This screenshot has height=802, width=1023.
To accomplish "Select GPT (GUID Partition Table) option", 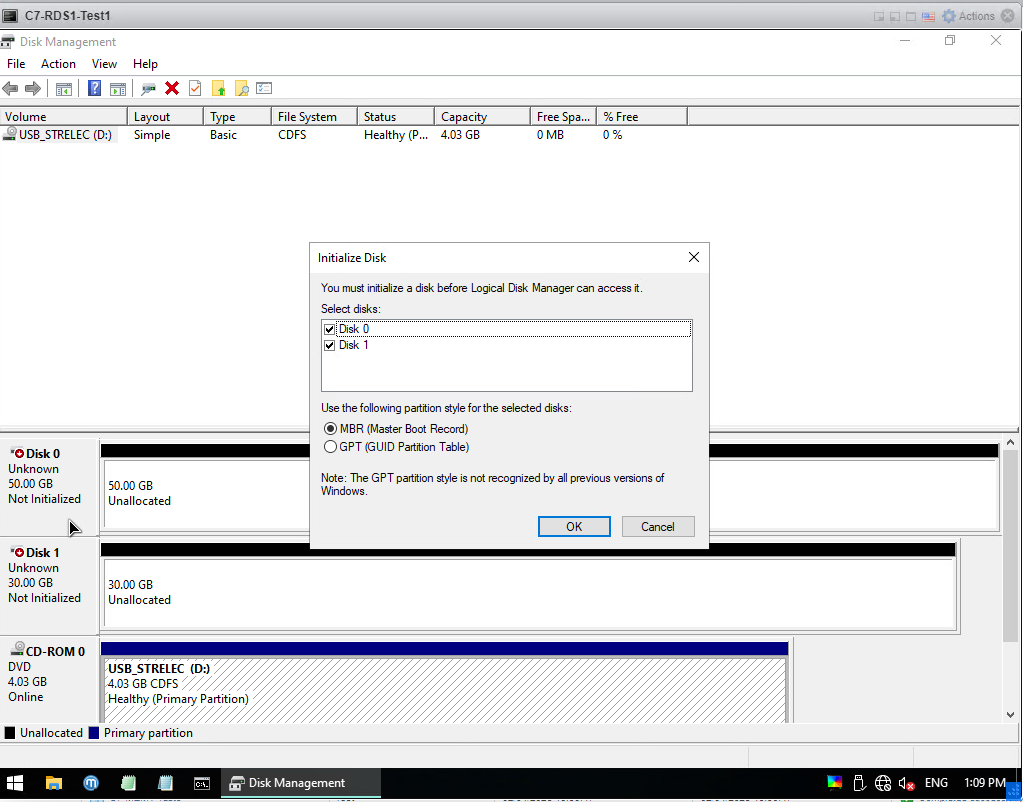I will [330, 447].
